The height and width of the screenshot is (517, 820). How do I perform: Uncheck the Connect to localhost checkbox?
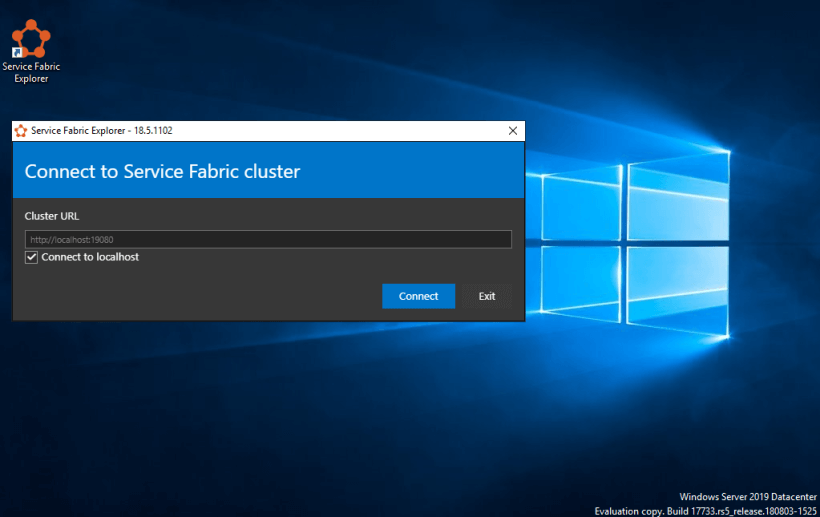(x=32, y=257)
